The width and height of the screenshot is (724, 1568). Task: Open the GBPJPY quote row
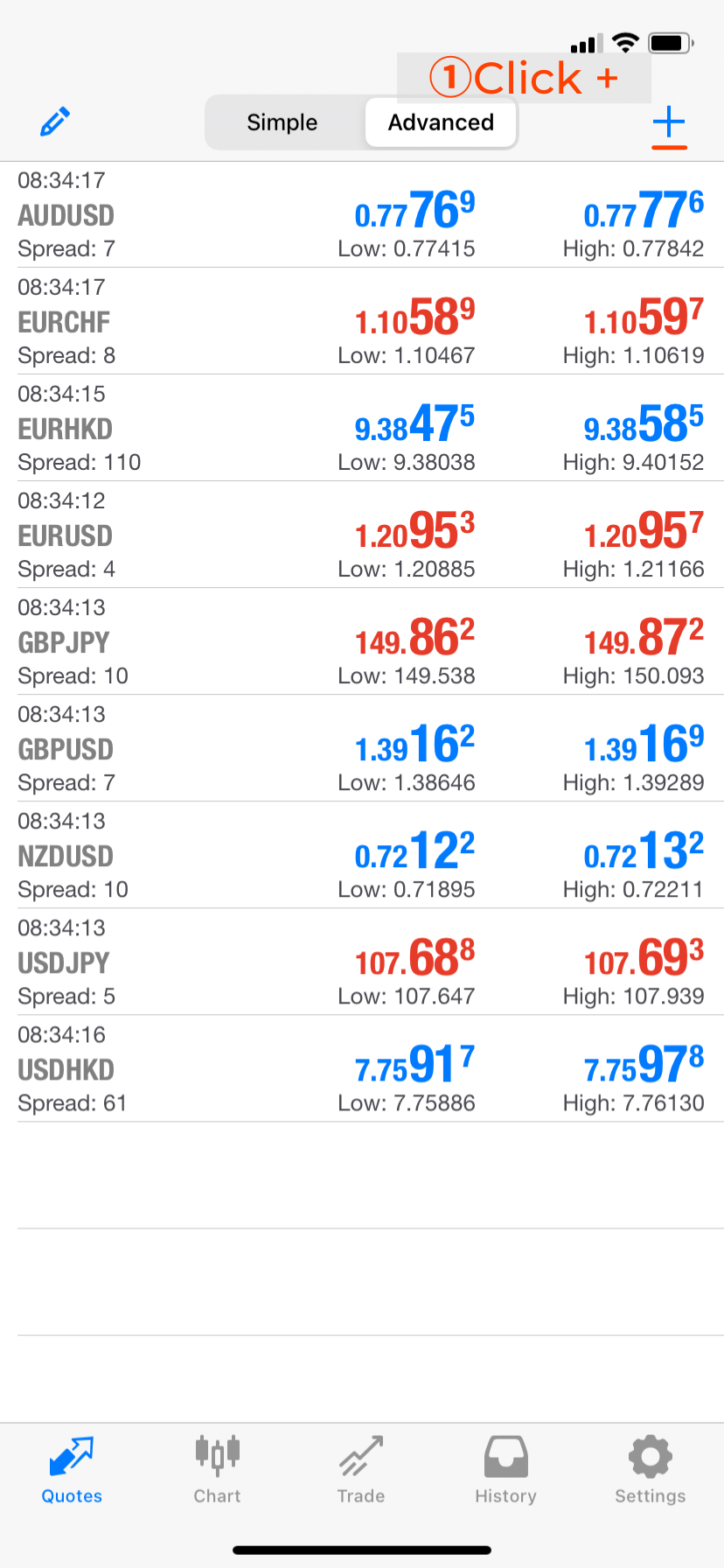362,641
